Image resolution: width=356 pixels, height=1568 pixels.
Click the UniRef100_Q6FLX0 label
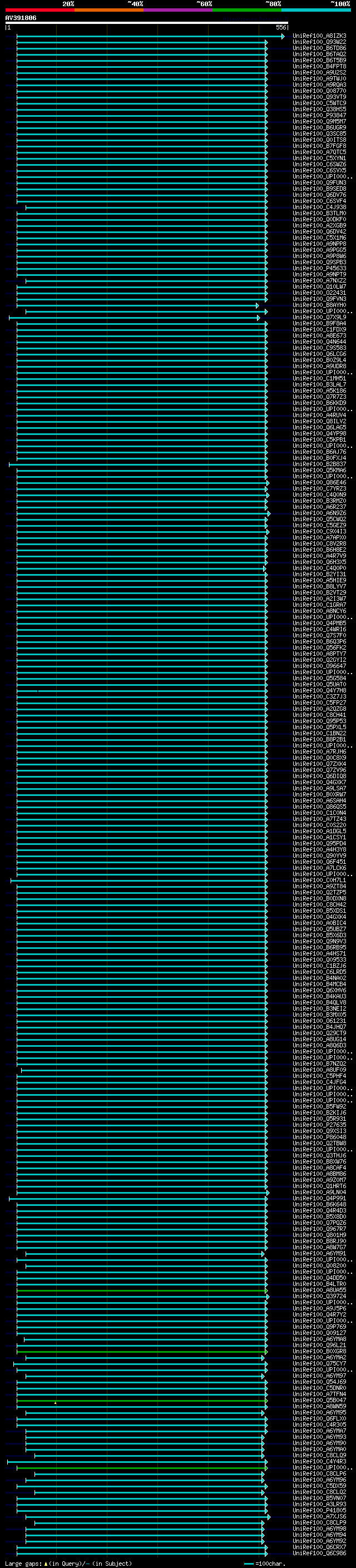pos(319,1418)
